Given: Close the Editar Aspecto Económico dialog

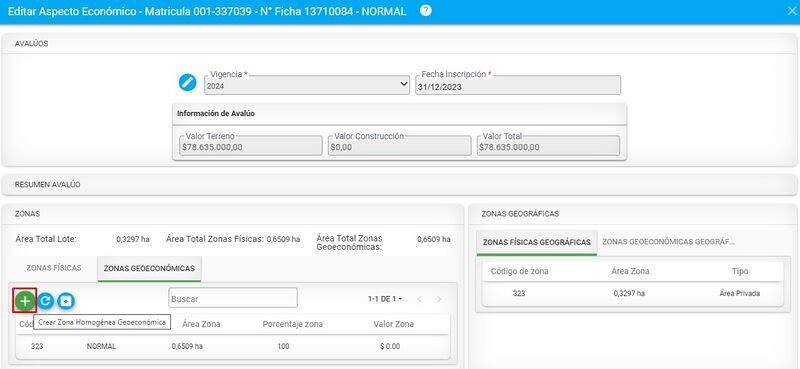Looking at the screenshot, I should click(792, 11).
